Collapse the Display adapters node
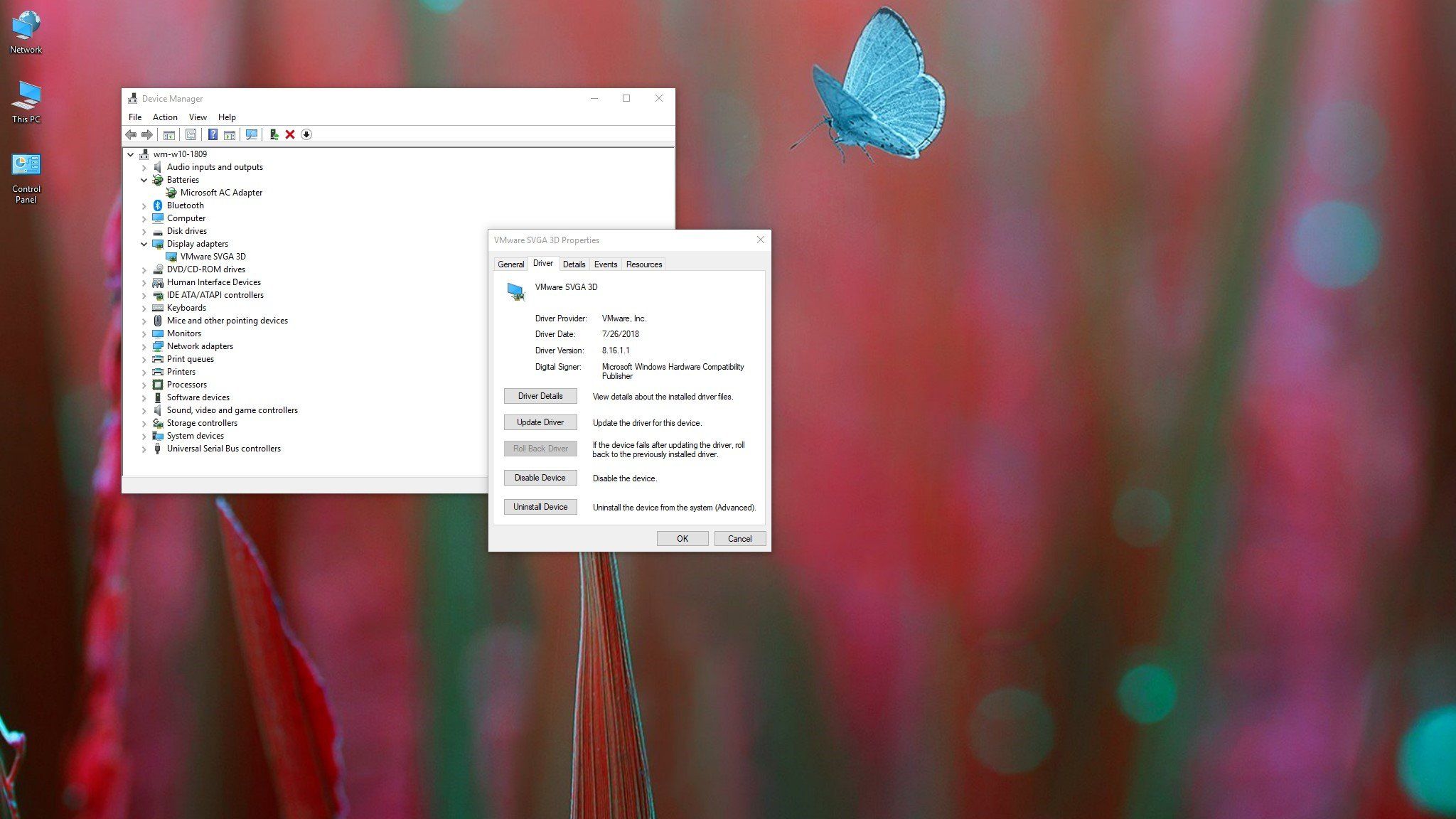1456x819 pixels. 144,244
